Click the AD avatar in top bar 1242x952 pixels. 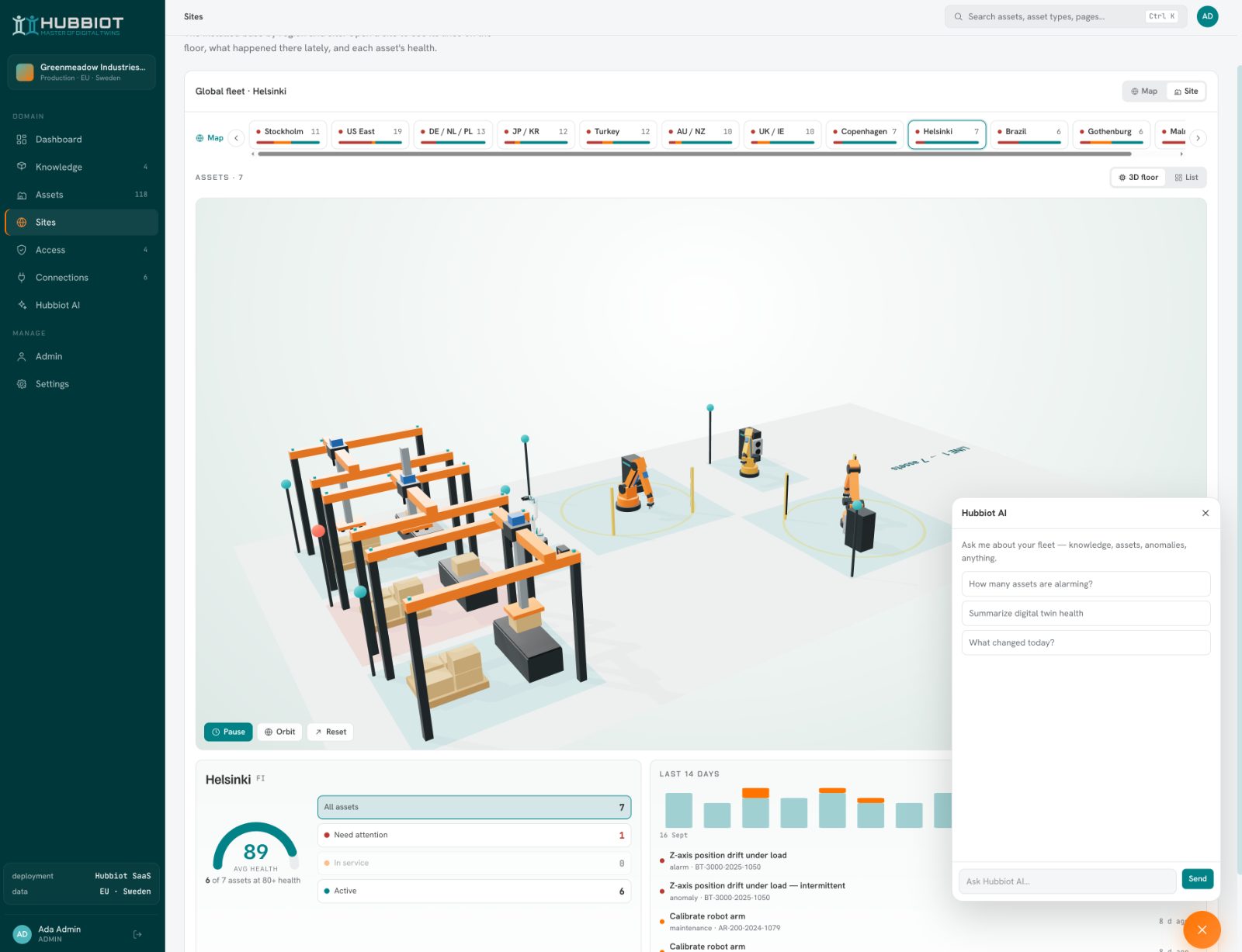click(1207, 16)
